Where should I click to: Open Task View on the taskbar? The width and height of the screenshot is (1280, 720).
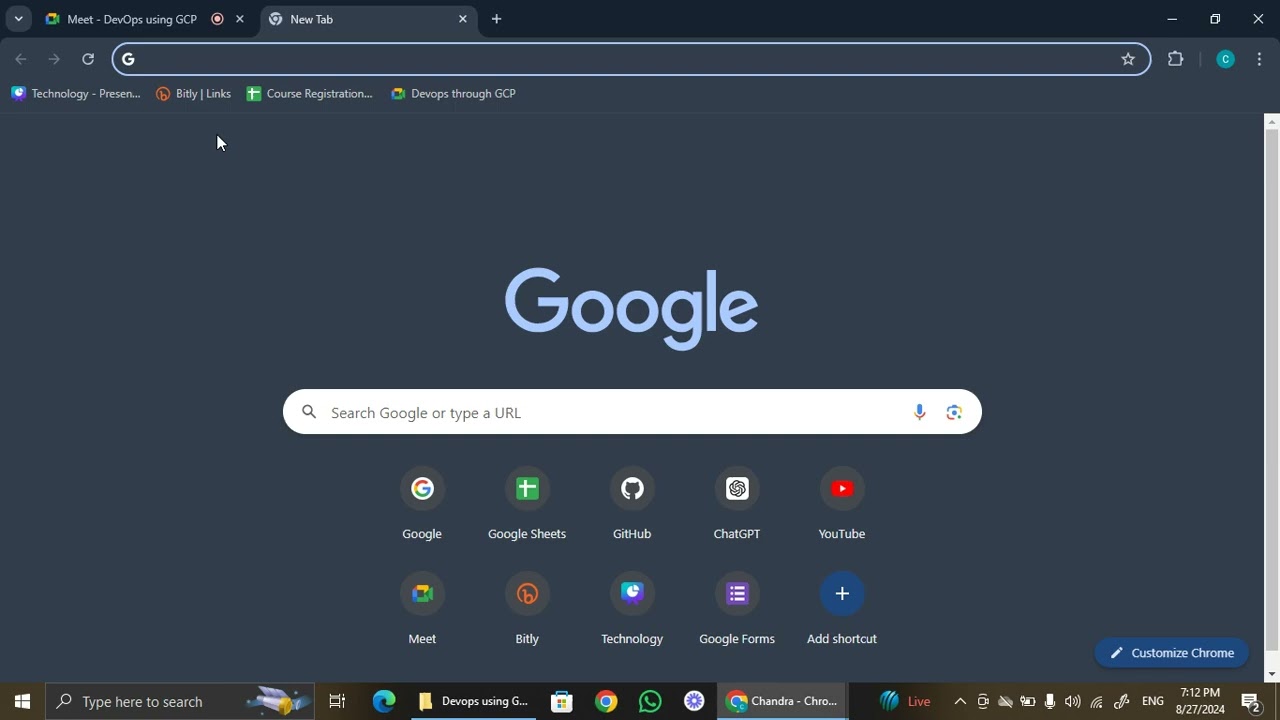(337, 701)
